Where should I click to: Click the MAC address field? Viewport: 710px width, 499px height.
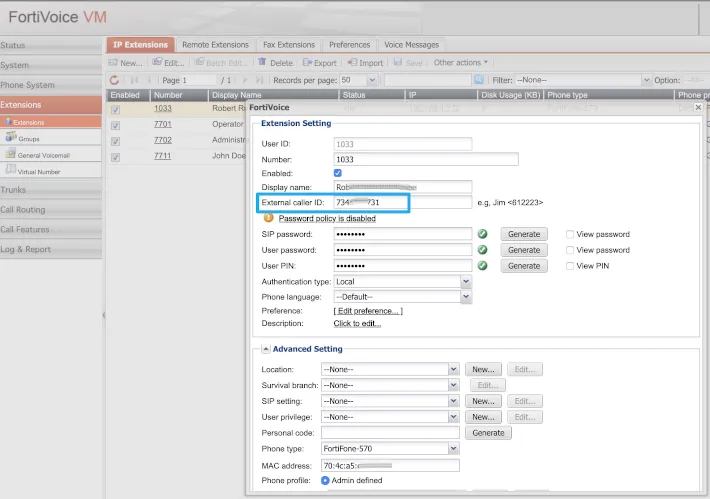click(390, 465)
